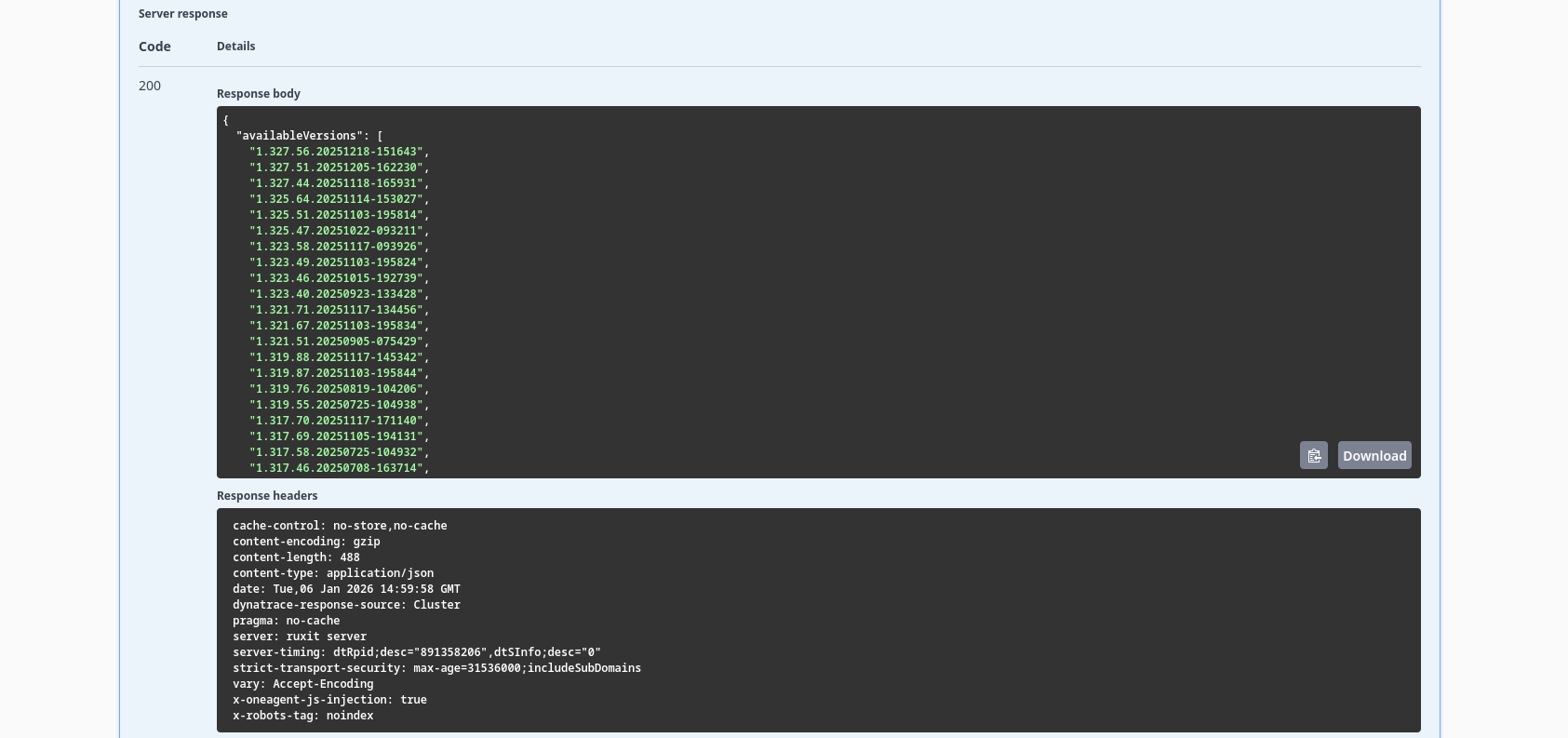The image size is (1568, 738).
Task: Click the 200 status code
Action: tap(150, 86)
